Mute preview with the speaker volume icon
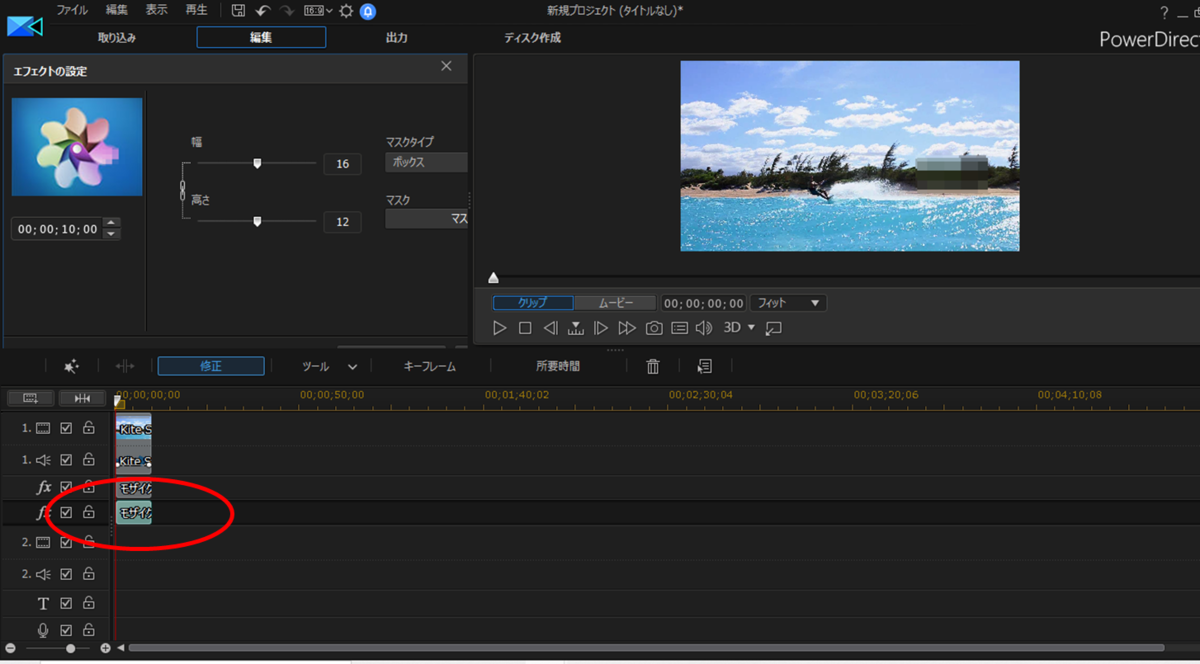This screenshot has width=1200, height=664. tap(704, 328)
